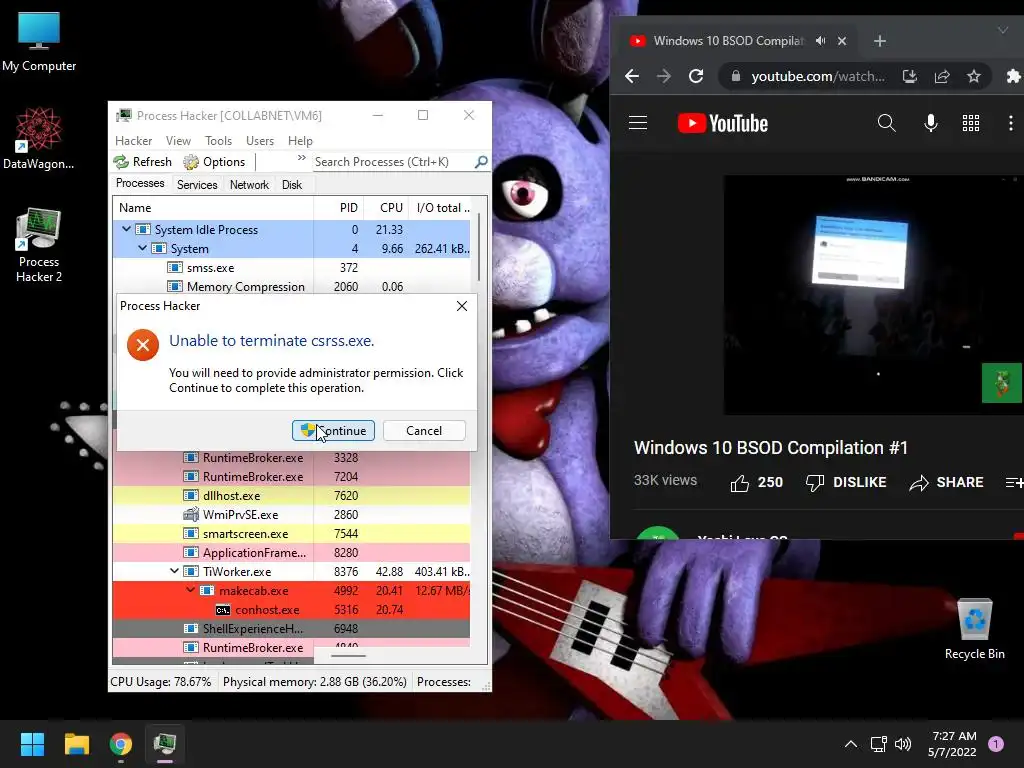Switch to the Network tab
The height and width of the screenshot is (768, 1024).
pyautogui.click(x=249, y=185)
